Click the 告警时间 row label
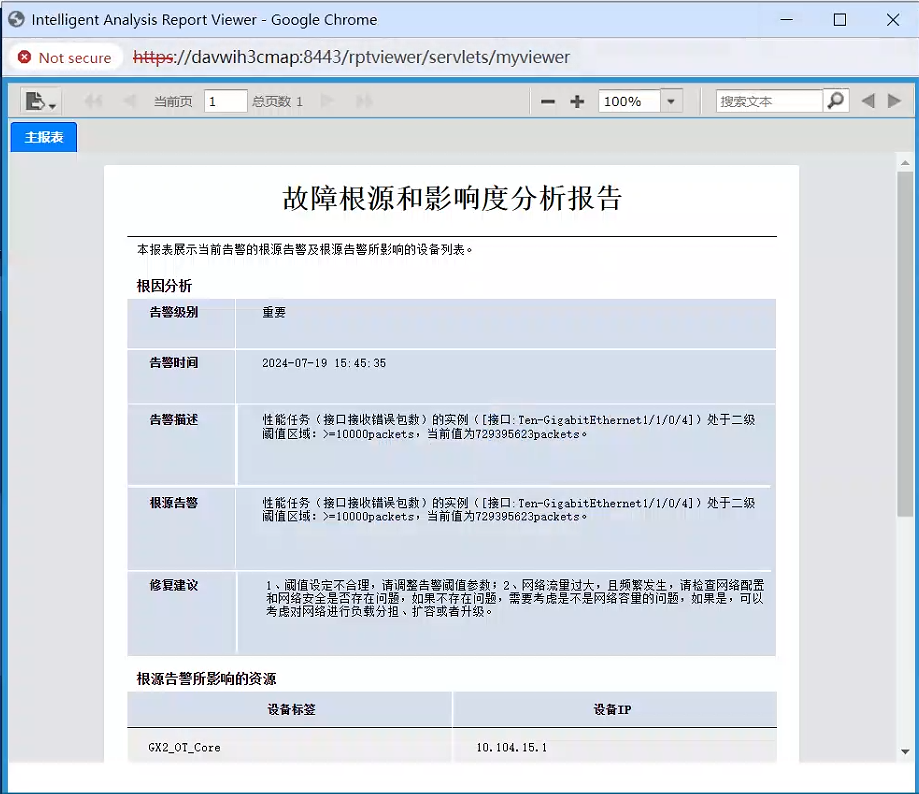919x794 pixels. tap(173, 363)
